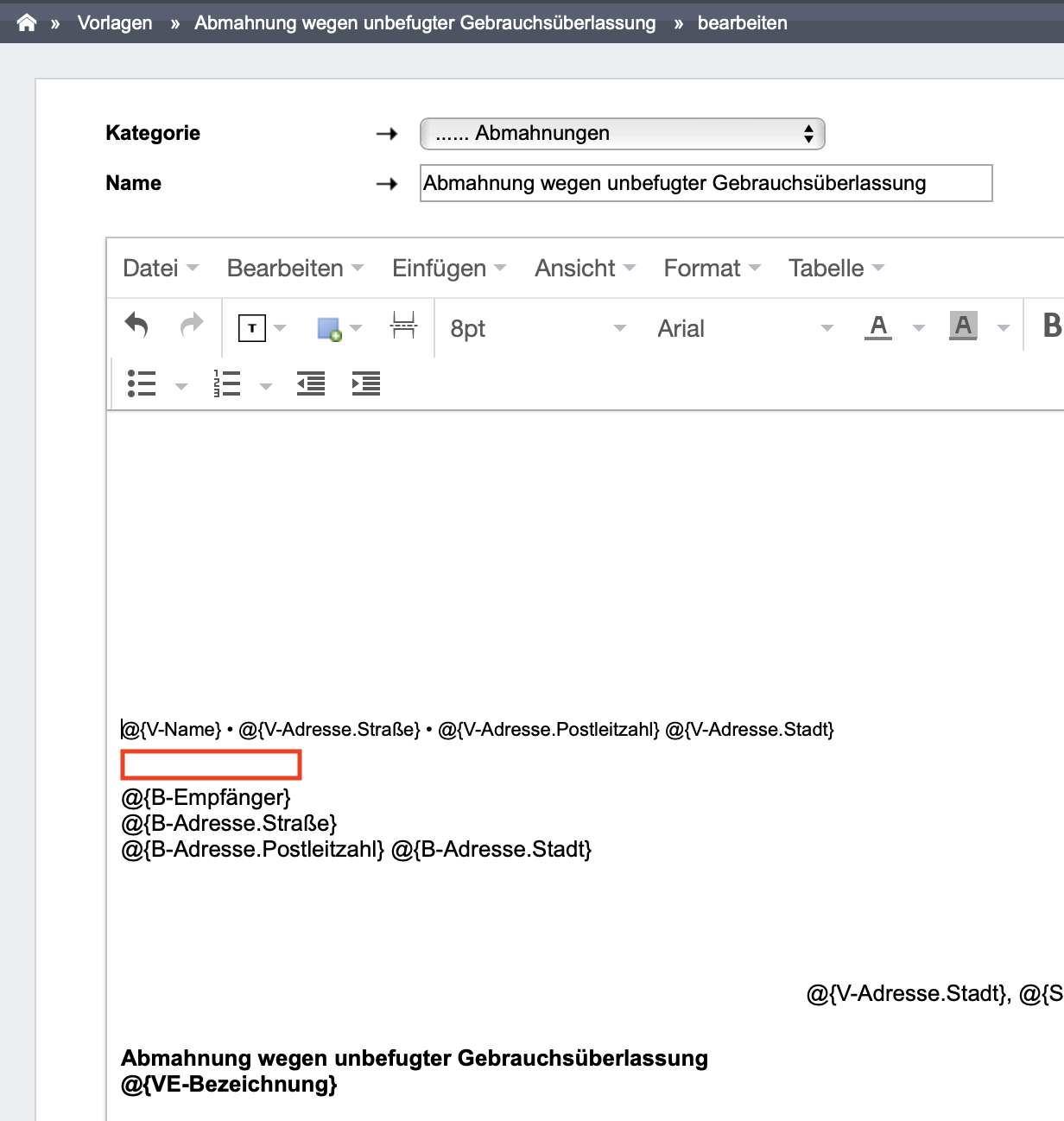Expand text color picker arrow
1064x1121 pixels.
point(919,328)
